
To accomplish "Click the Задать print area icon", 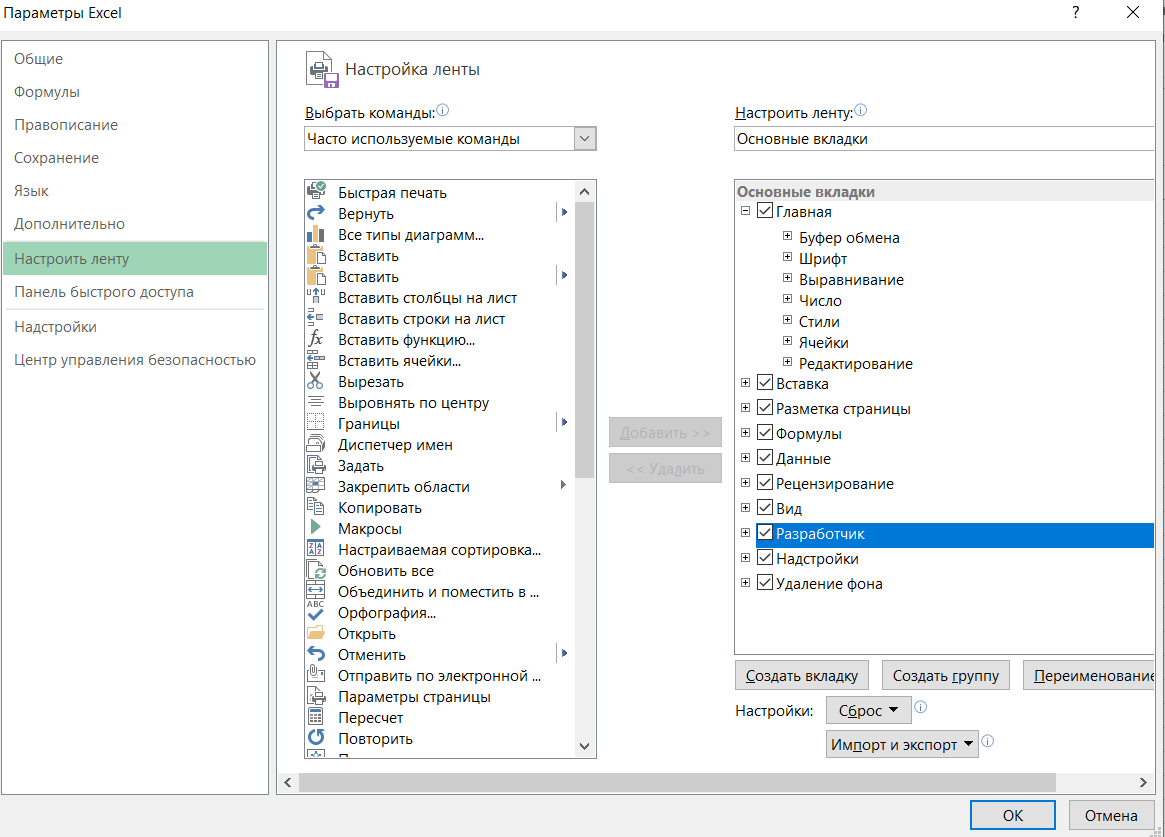I will click(317, 465).
